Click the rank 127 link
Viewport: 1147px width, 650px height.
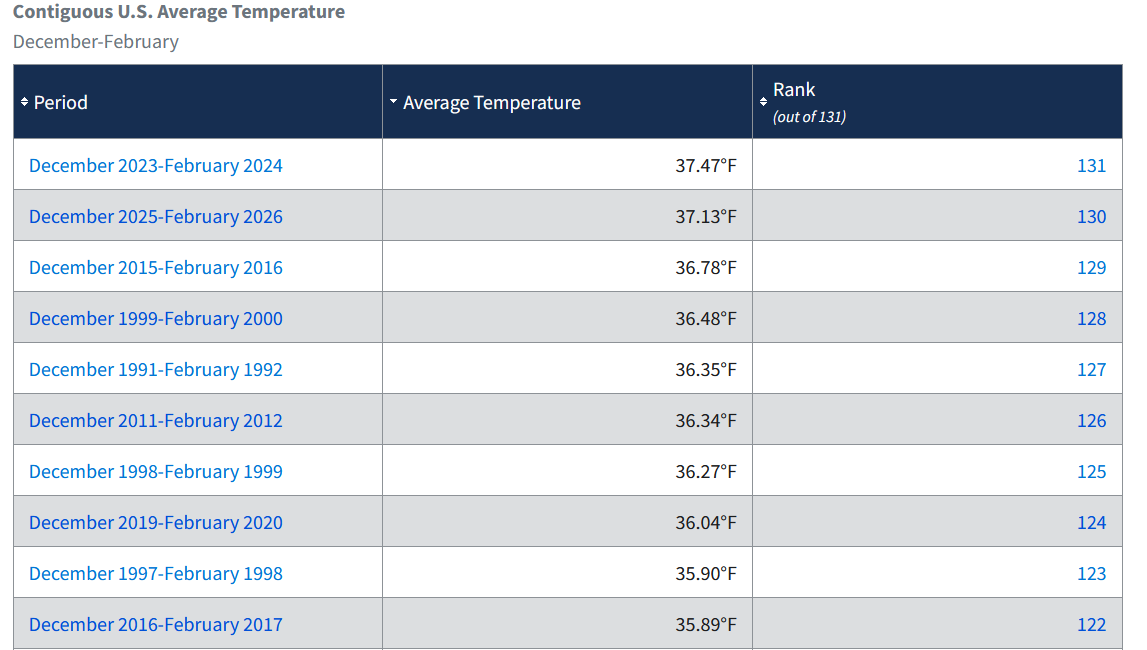tap(1091, 370)
